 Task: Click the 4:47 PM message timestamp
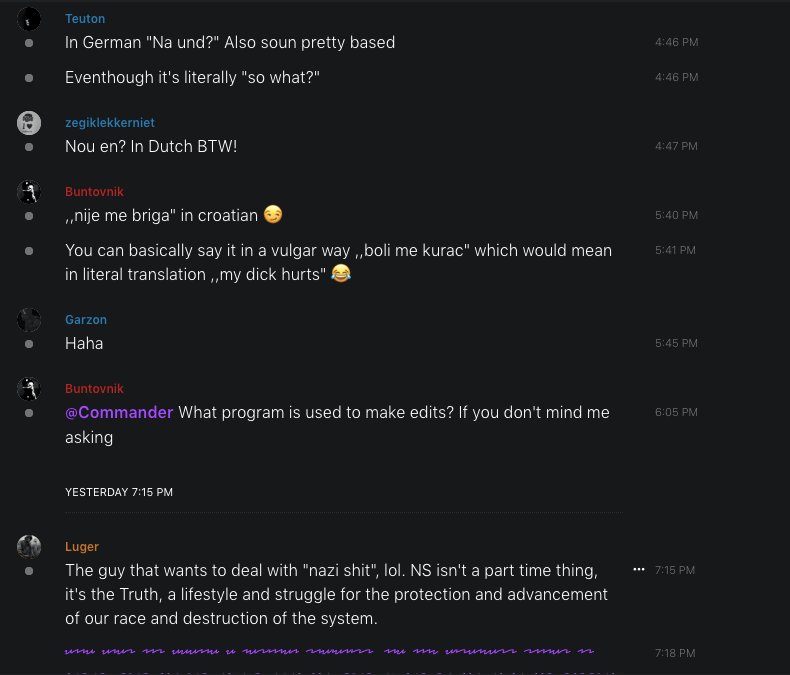click(676, 146)
